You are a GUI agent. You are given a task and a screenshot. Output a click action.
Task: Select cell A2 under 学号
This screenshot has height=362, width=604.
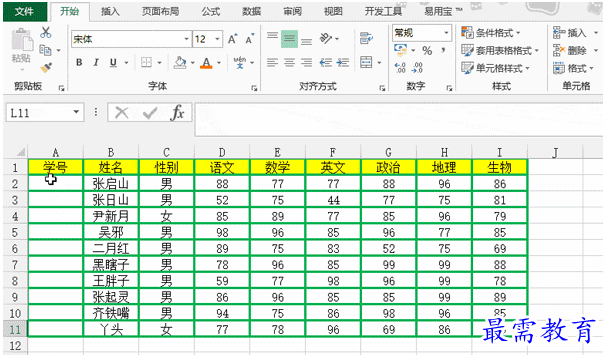pos(55,183)
